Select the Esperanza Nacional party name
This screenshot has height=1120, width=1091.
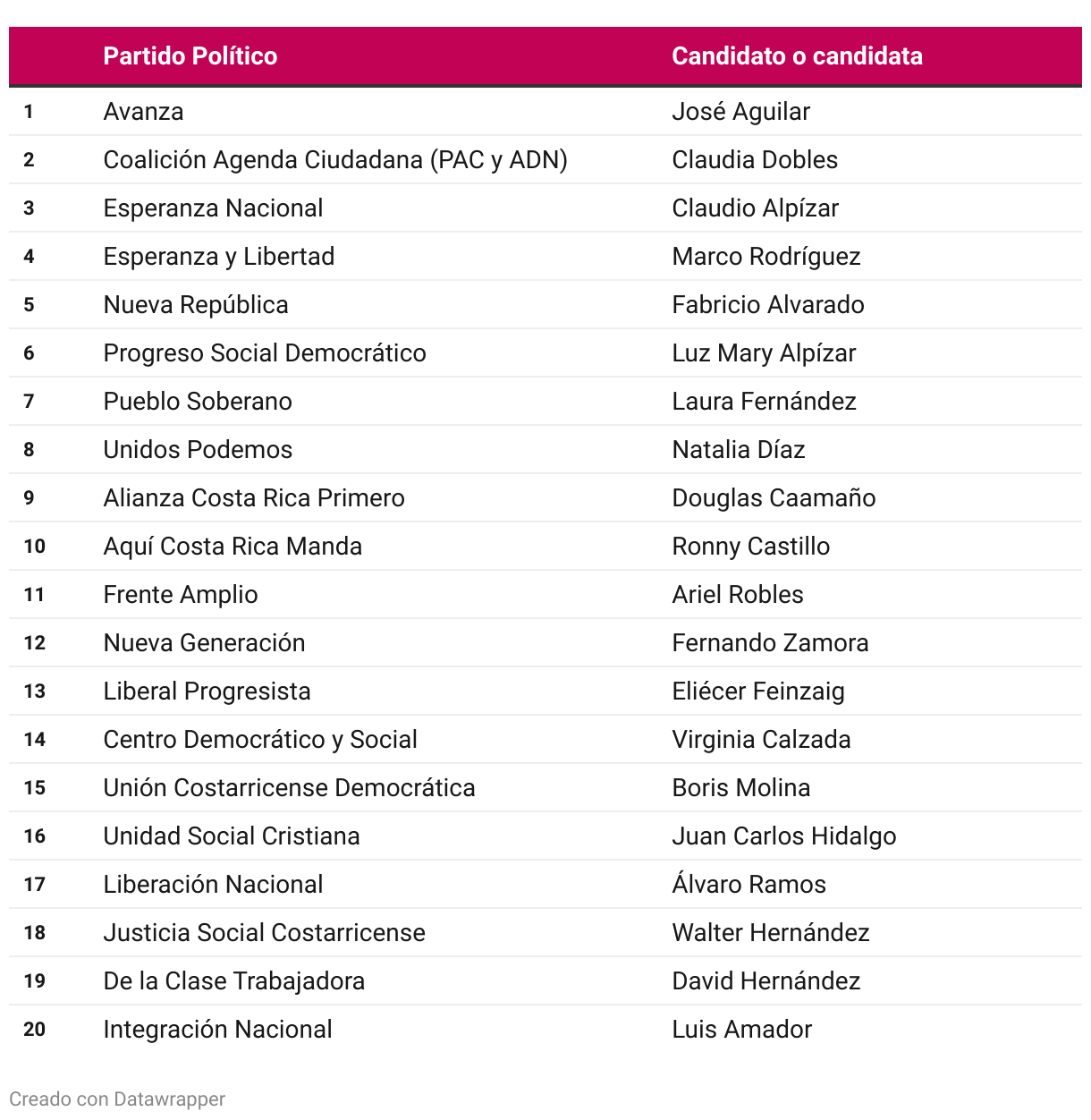coord(213,208)
